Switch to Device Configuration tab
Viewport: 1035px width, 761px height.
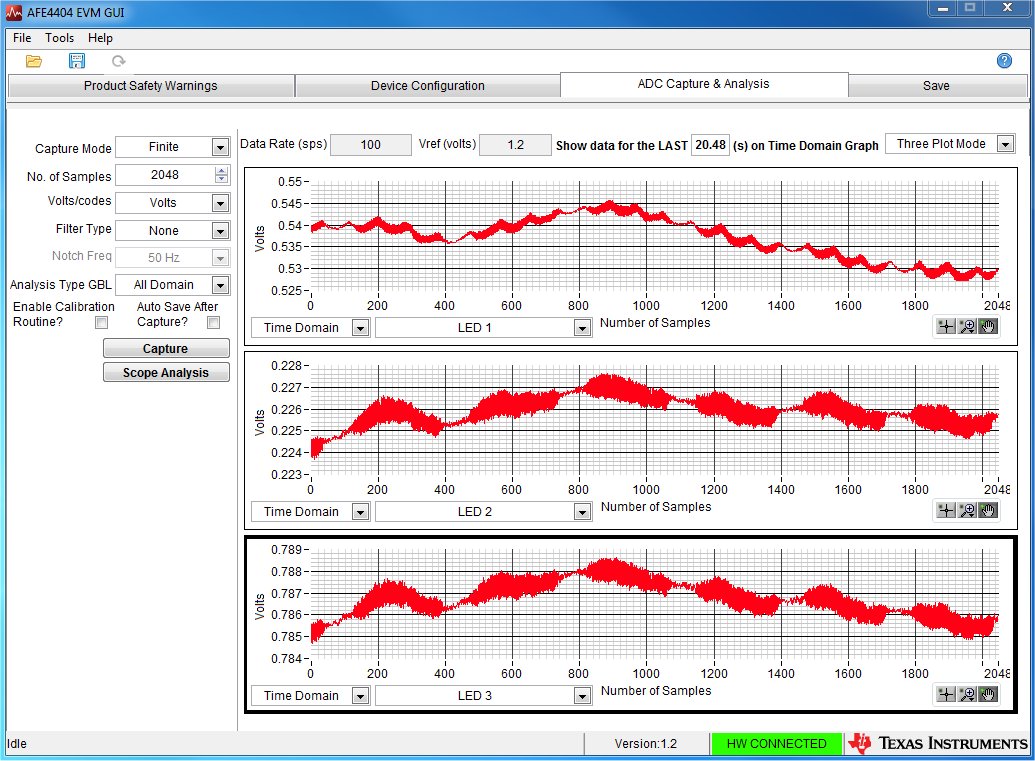(428, 86)
